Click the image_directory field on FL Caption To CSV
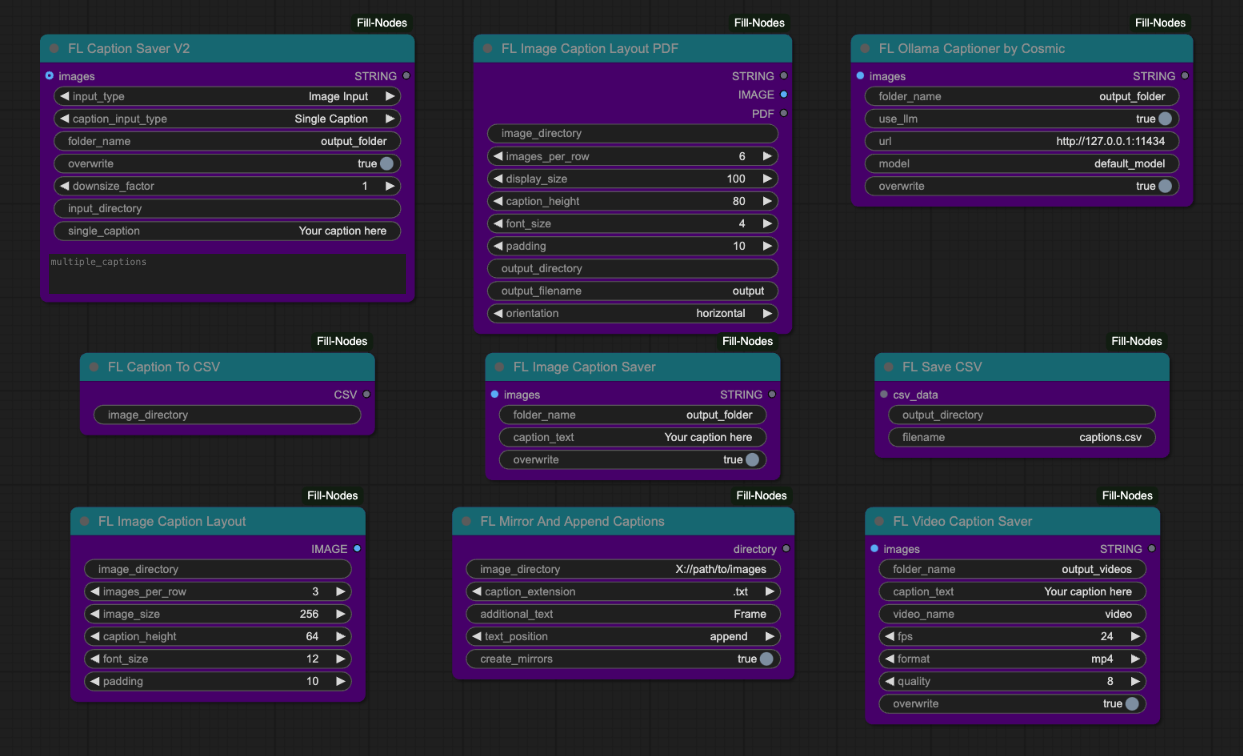This screenshot has width=1243, height=756. (226, 414)
